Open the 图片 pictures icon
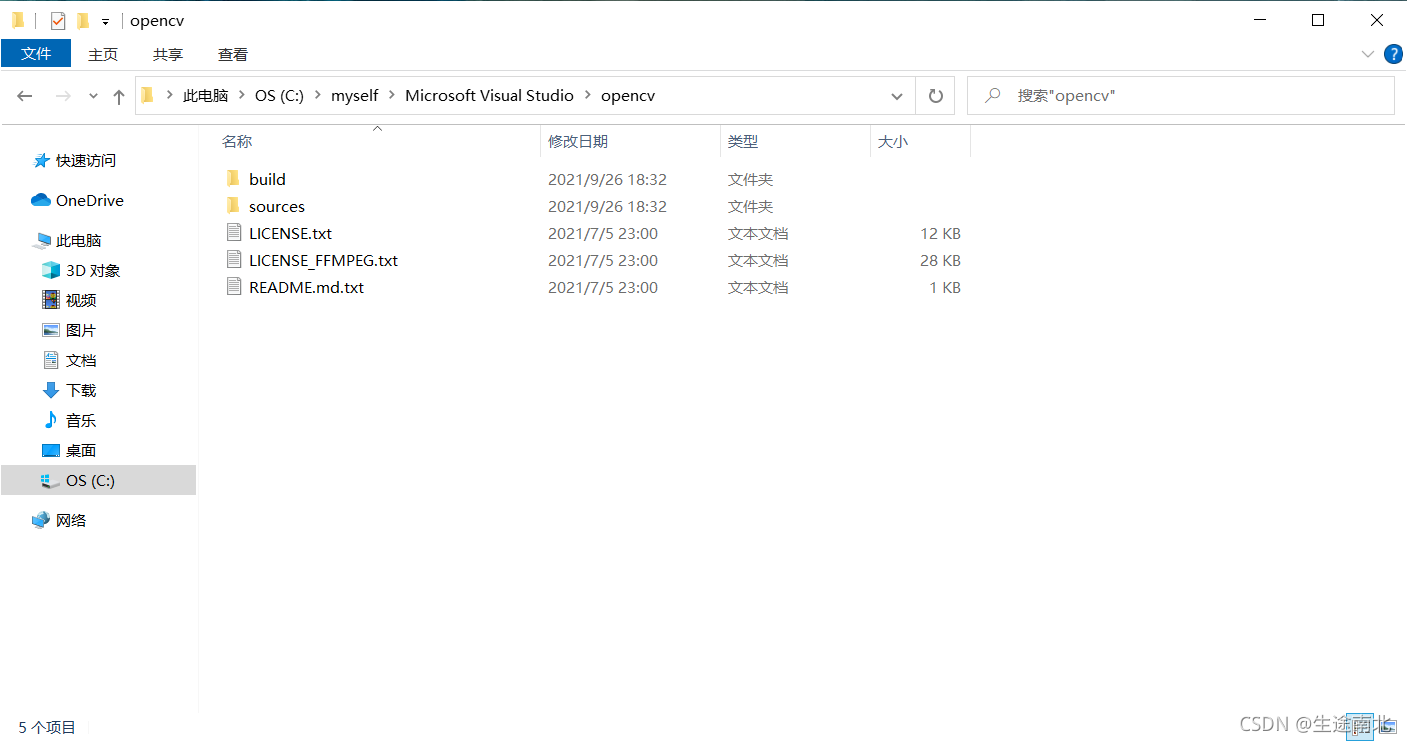This screenshot has width=1407, height=742. click(51, 330)
